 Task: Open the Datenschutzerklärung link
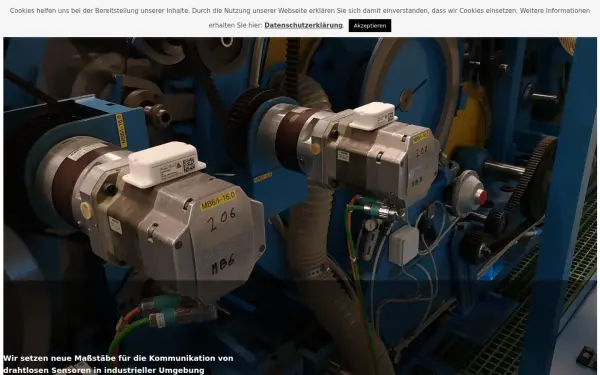[x=303, y=25]
